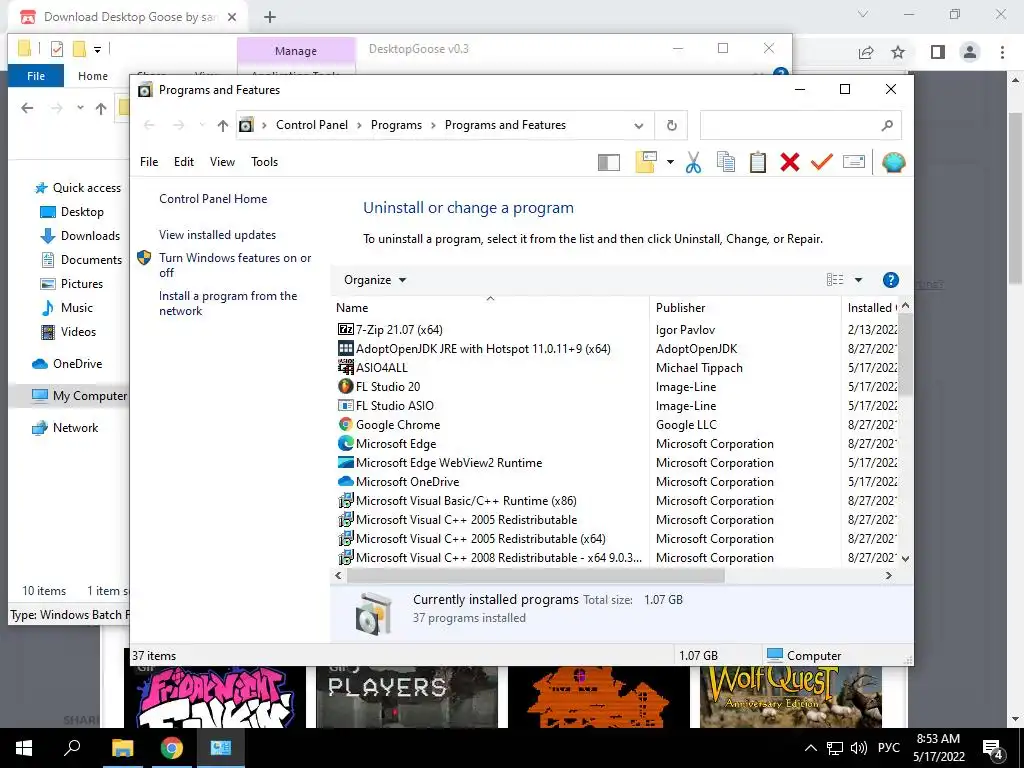Open the Friday Night Funkin game thumbnail
Image resolution: width=1024 pixels, height=768 pixels.
point(216,696)
